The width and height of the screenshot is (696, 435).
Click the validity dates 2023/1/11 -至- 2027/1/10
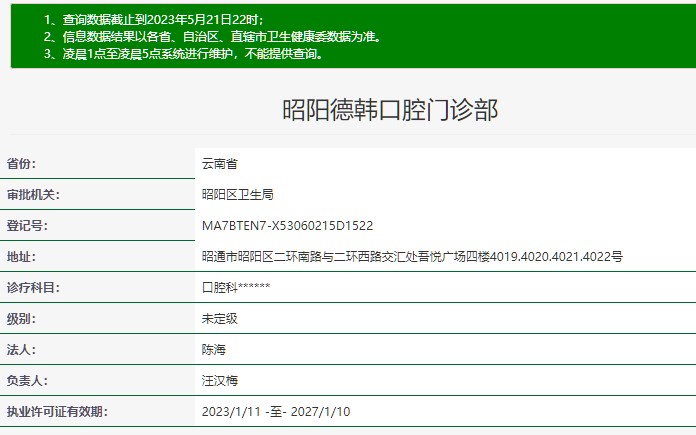click(276, 412)
